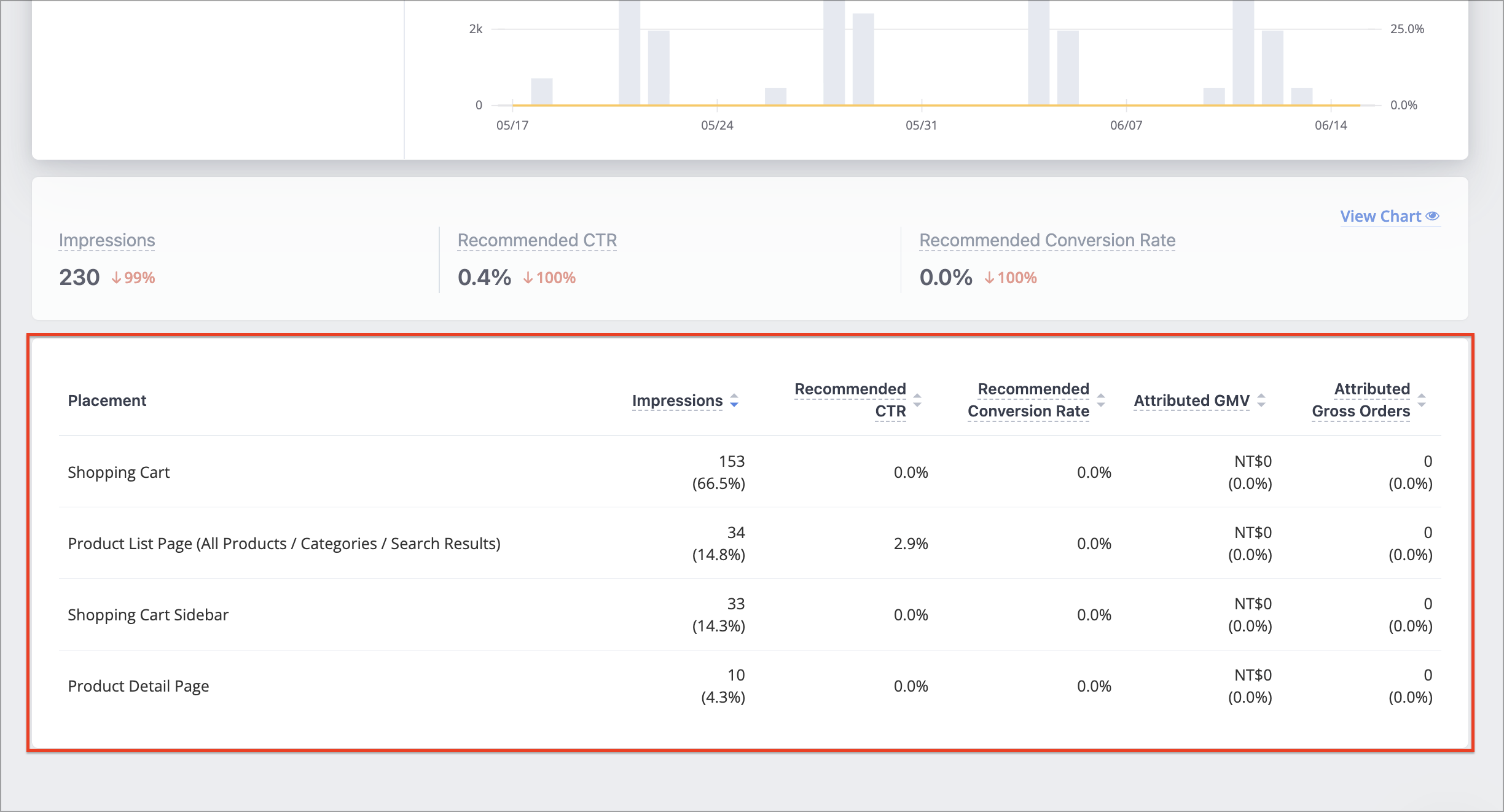This screenshot has height=812, width=1504.
Task: Click the Attributed Gross Orders sort arrows
Action: tap(1422, 400)
